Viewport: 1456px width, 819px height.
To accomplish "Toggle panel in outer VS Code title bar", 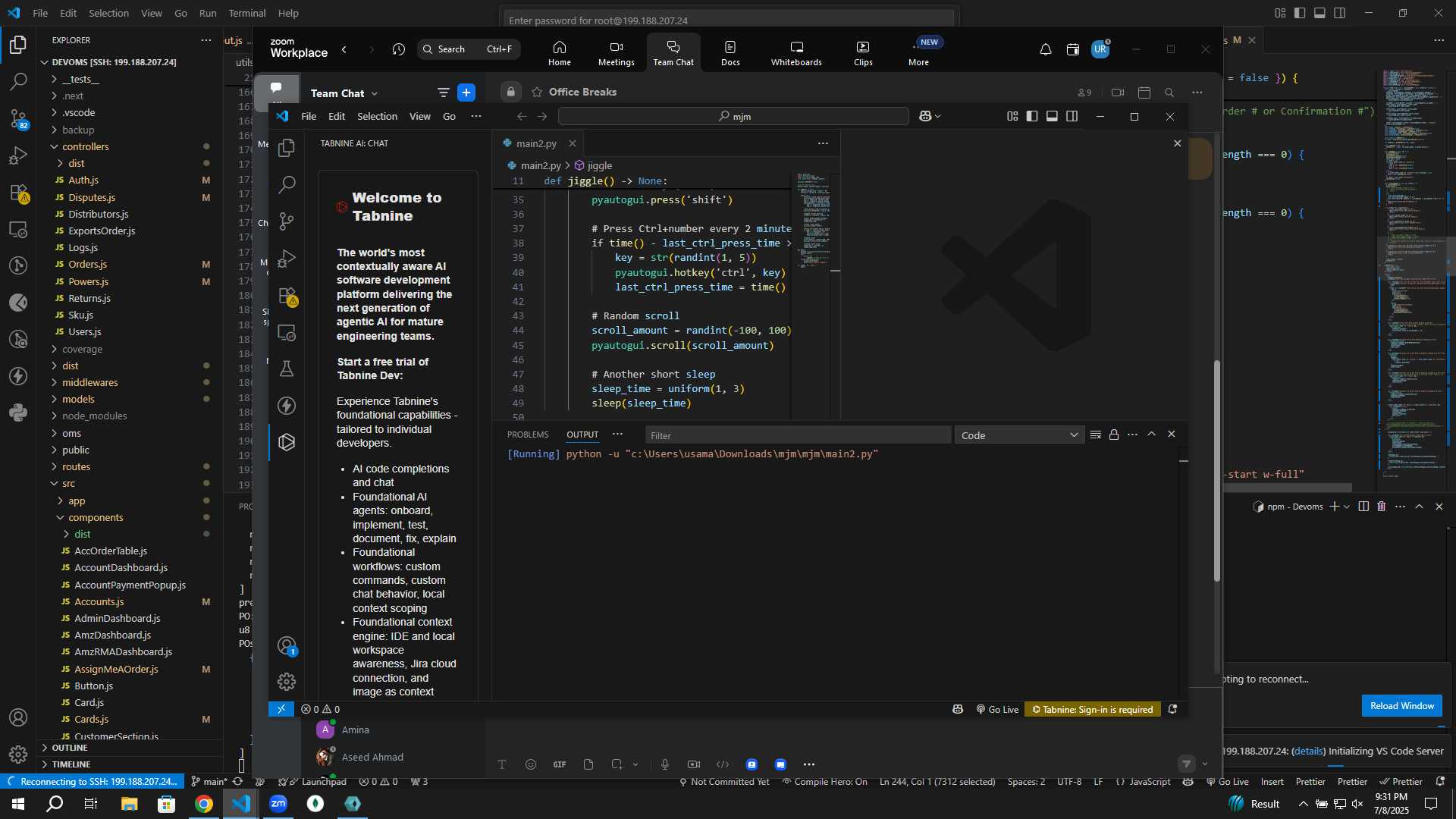I will coord(1319,13).
